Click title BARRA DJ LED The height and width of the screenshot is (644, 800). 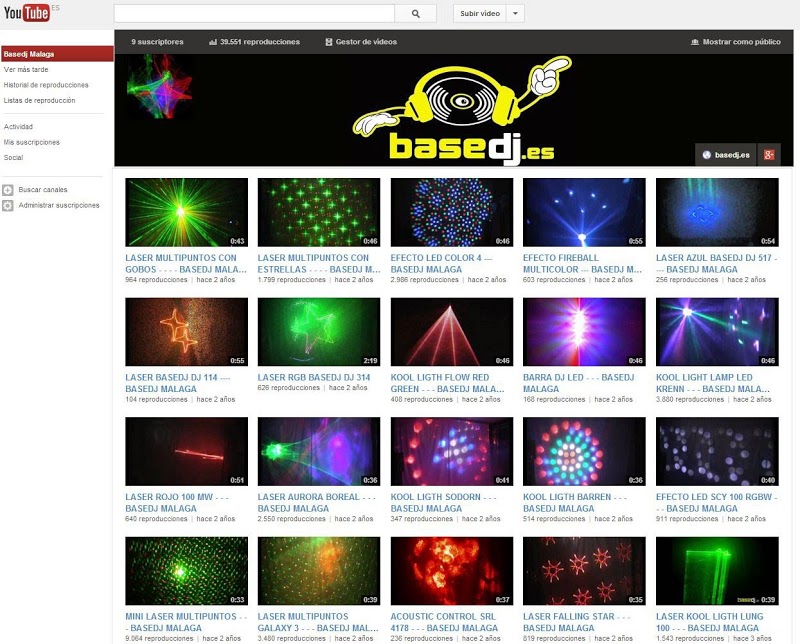coord(579,383)
